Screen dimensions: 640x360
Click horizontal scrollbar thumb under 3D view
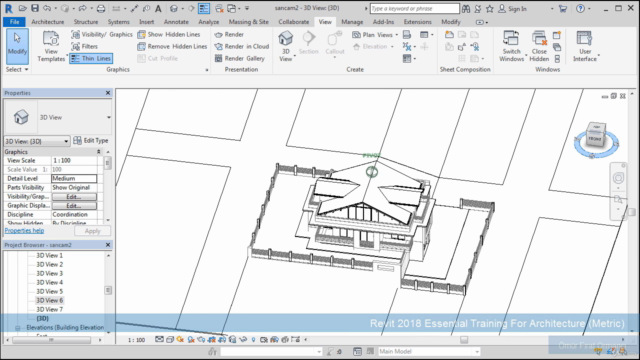click(464, 340)
